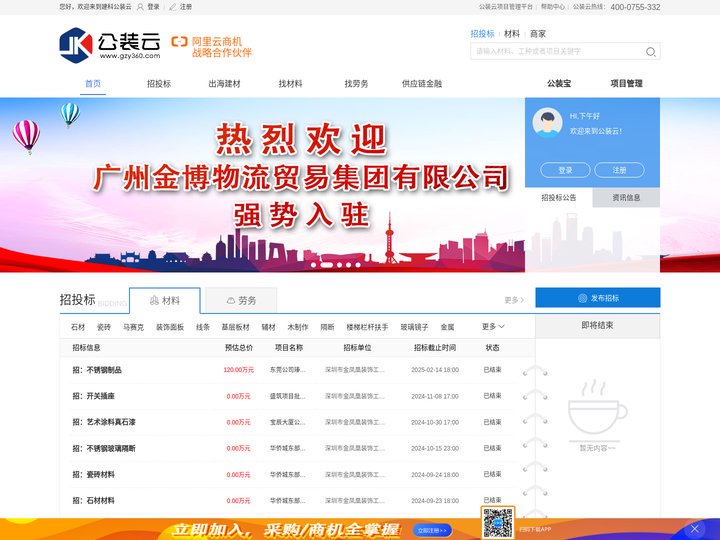720x540 pixels.
Task: Click the 120.00万元 price cell
Action: coord(238,370)
